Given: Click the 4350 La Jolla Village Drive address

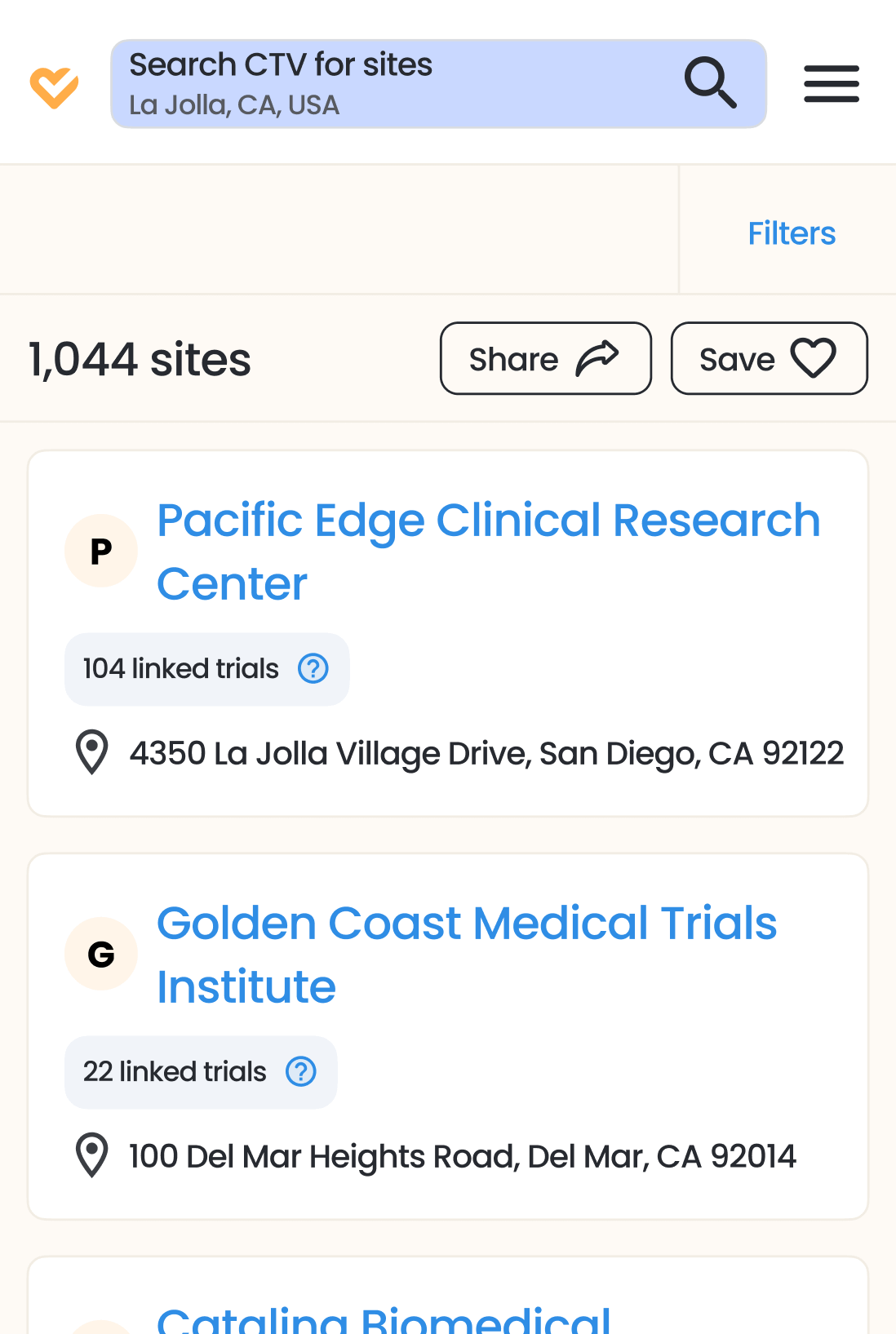Looking at the screenshot, I should (486, 753).
